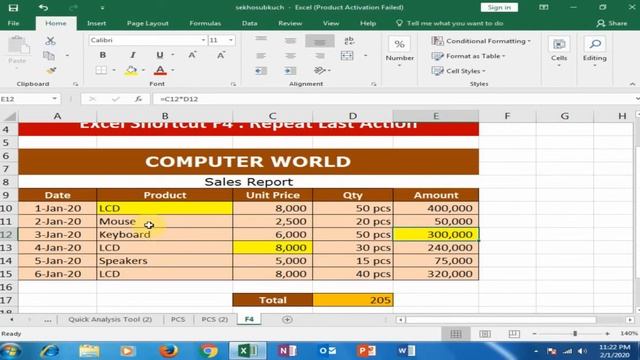
Task: Switch to the Formulas tab
Action: tap(205, 23)
